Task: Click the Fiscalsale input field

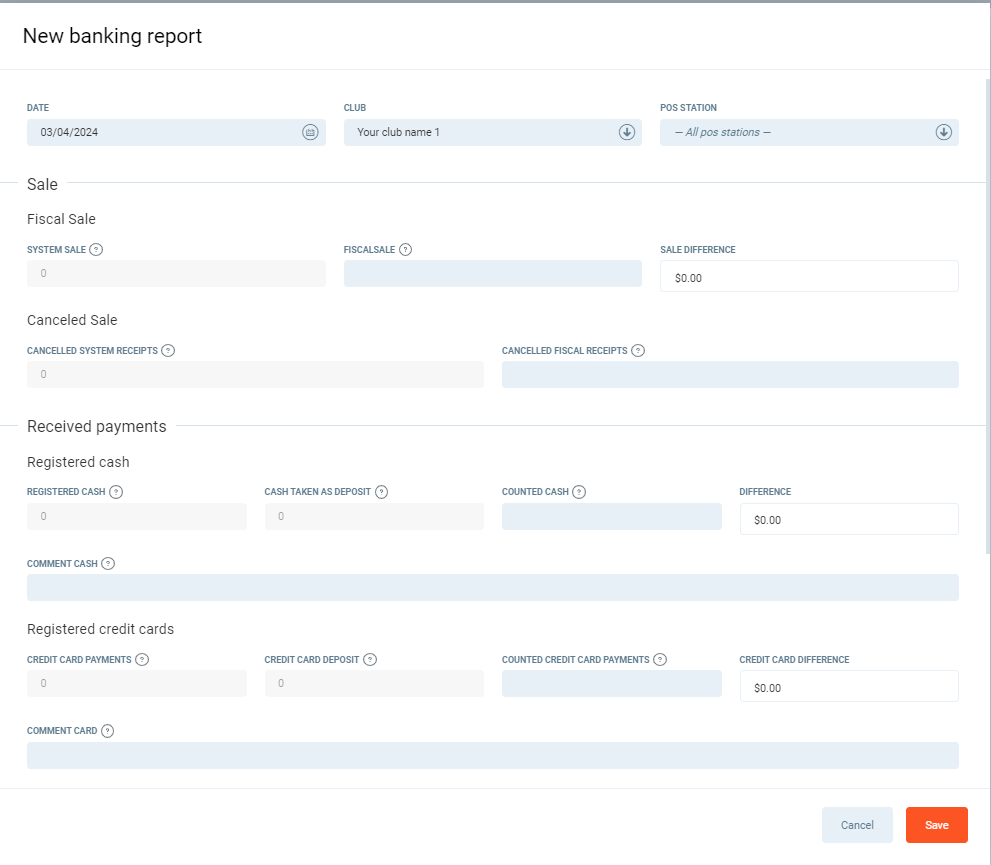Action: (492, 274)
